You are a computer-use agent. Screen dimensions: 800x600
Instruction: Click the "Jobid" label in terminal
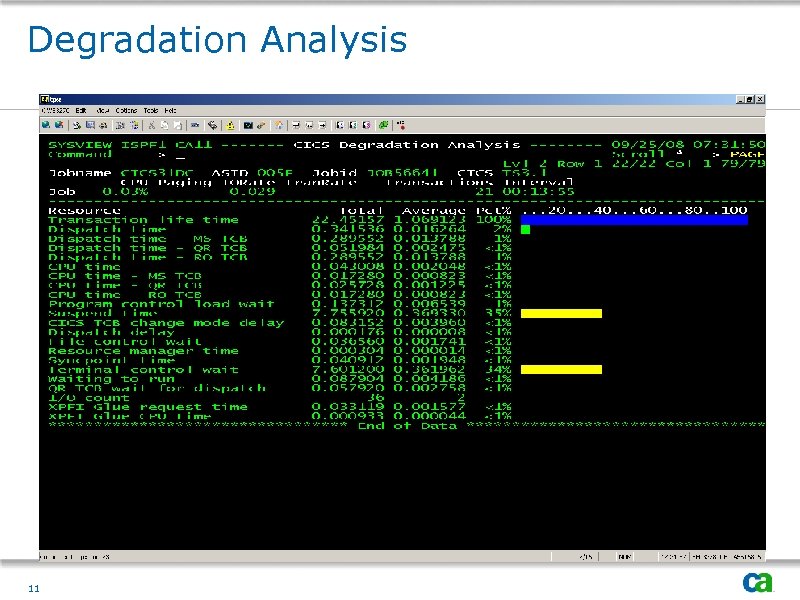[334, 173]
